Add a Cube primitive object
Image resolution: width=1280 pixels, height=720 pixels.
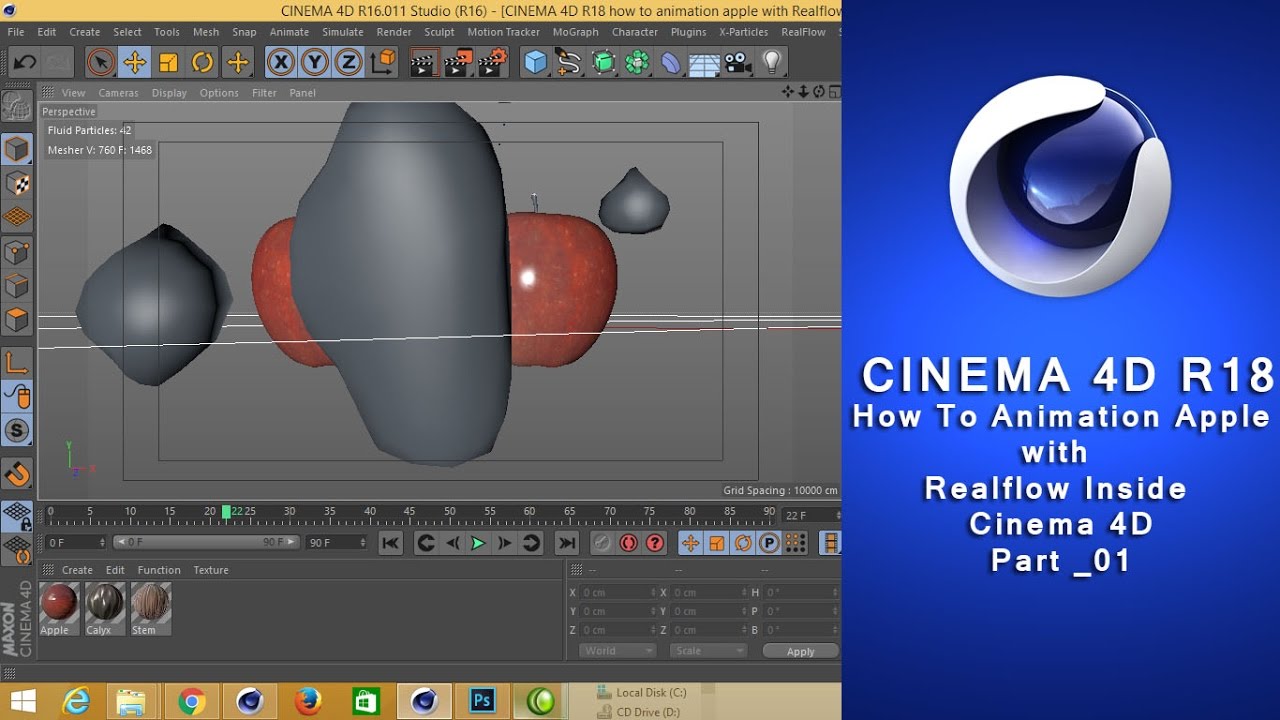point(536,63)
